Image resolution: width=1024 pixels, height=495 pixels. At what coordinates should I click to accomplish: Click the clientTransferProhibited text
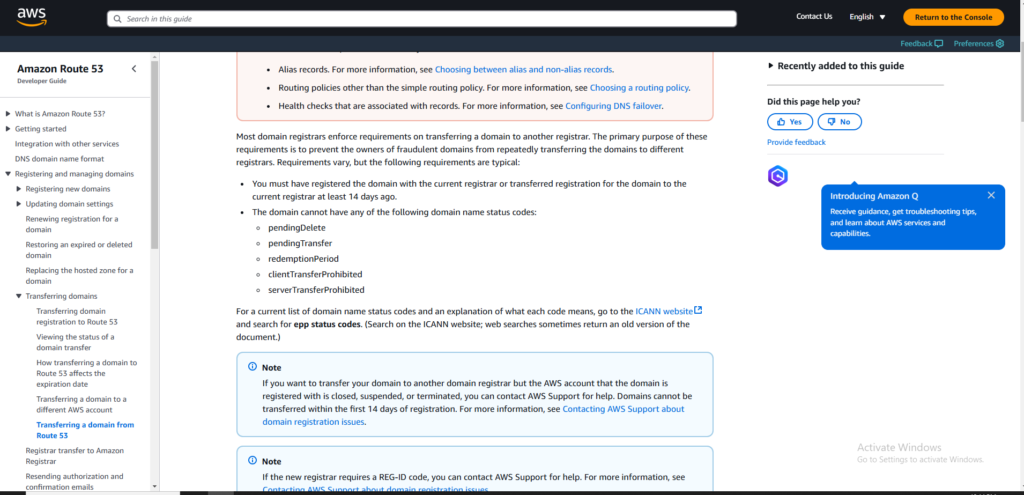tap(315, 274)
